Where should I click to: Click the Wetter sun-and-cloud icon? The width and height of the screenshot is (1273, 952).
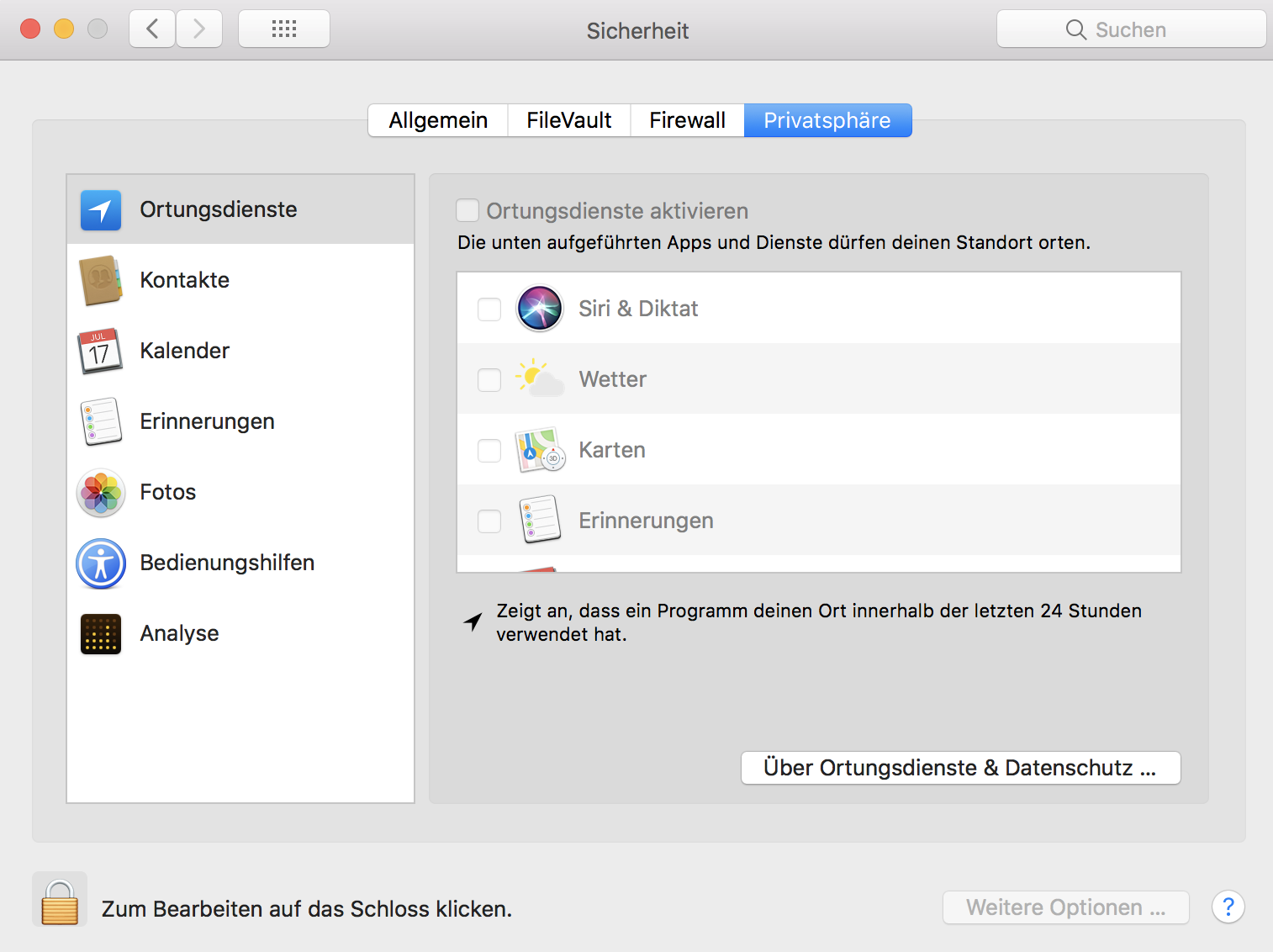point(540,379)
